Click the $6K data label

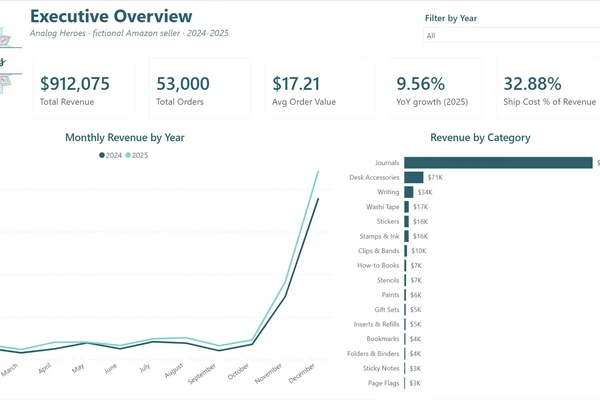click(416, 295)
